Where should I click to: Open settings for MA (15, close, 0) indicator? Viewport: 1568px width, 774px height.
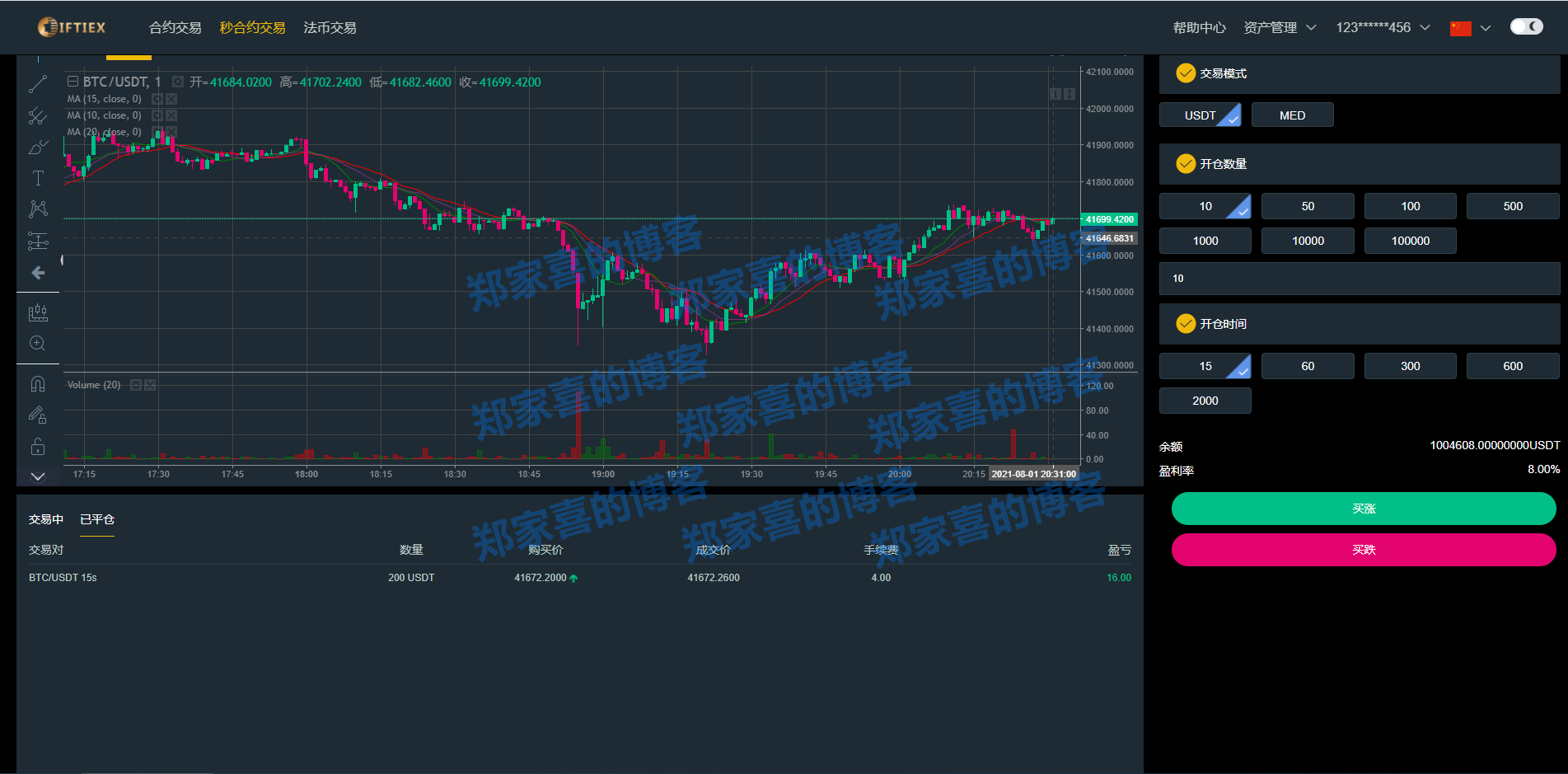point(157,98)
